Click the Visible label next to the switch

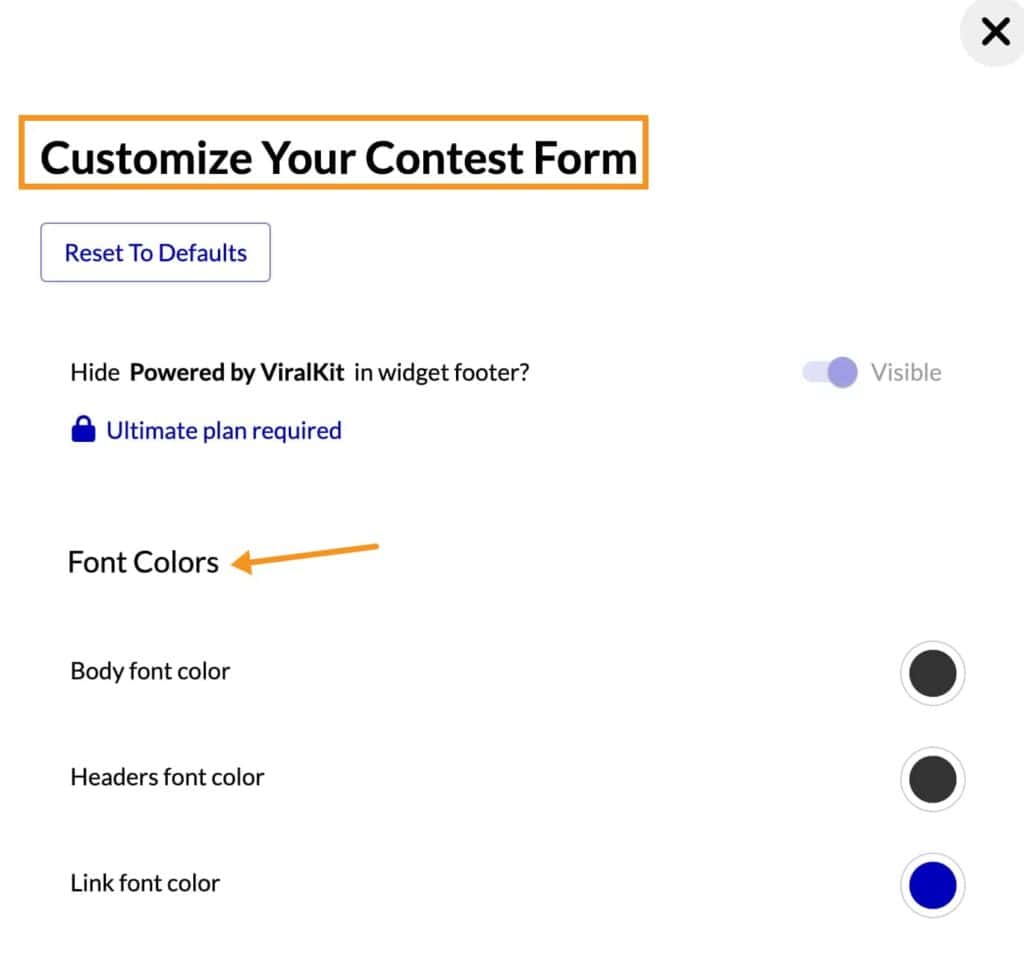[x=906, y=372]
